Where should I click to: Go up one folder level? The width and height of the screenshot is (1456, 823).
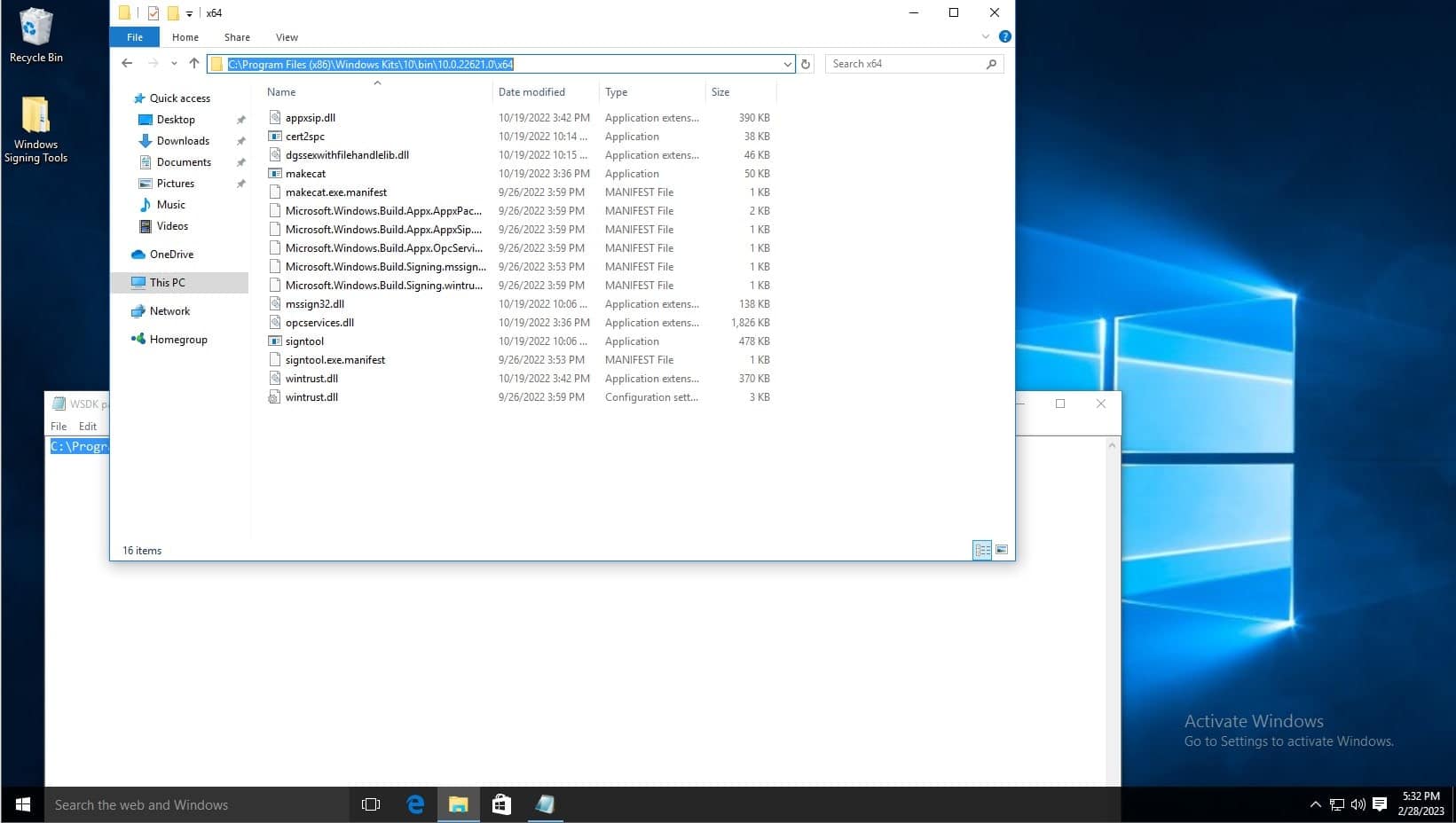pyautogui.click(x=194, y=64)
